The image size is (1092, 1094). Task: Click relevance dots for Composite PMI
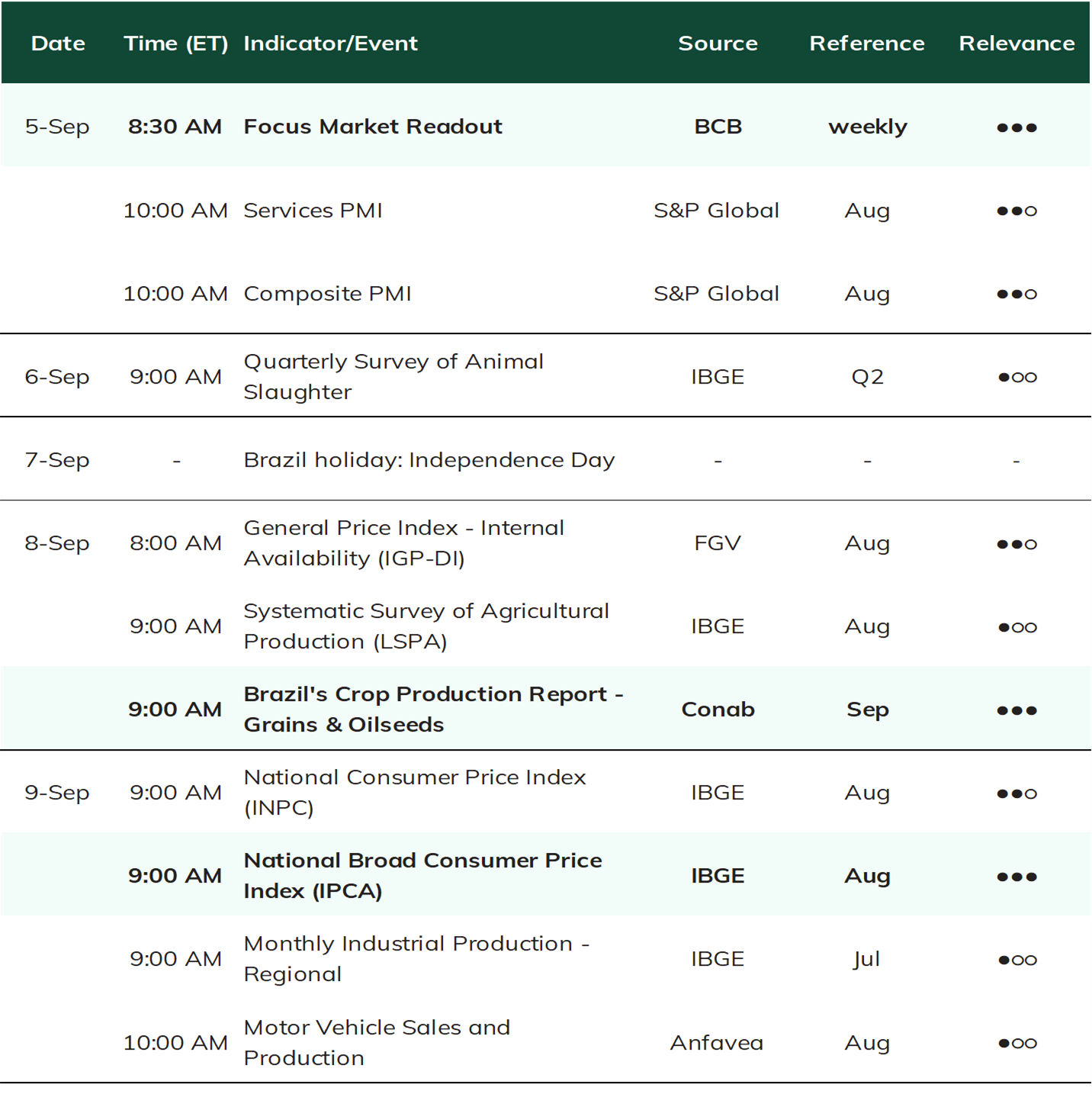point(1017,294)
